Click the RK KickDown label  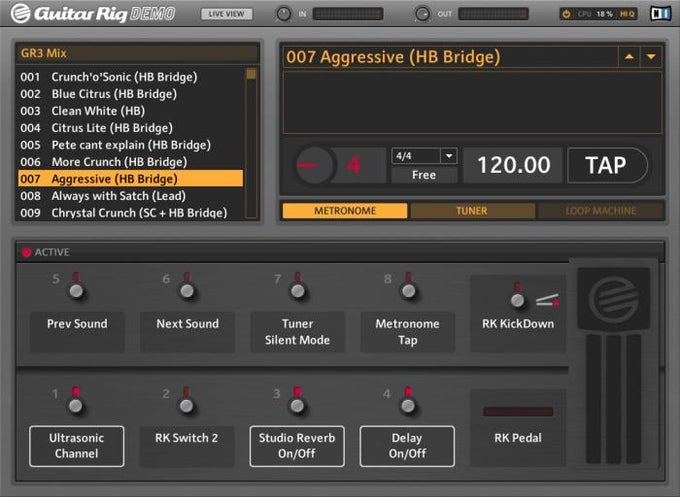coord(518,324)
